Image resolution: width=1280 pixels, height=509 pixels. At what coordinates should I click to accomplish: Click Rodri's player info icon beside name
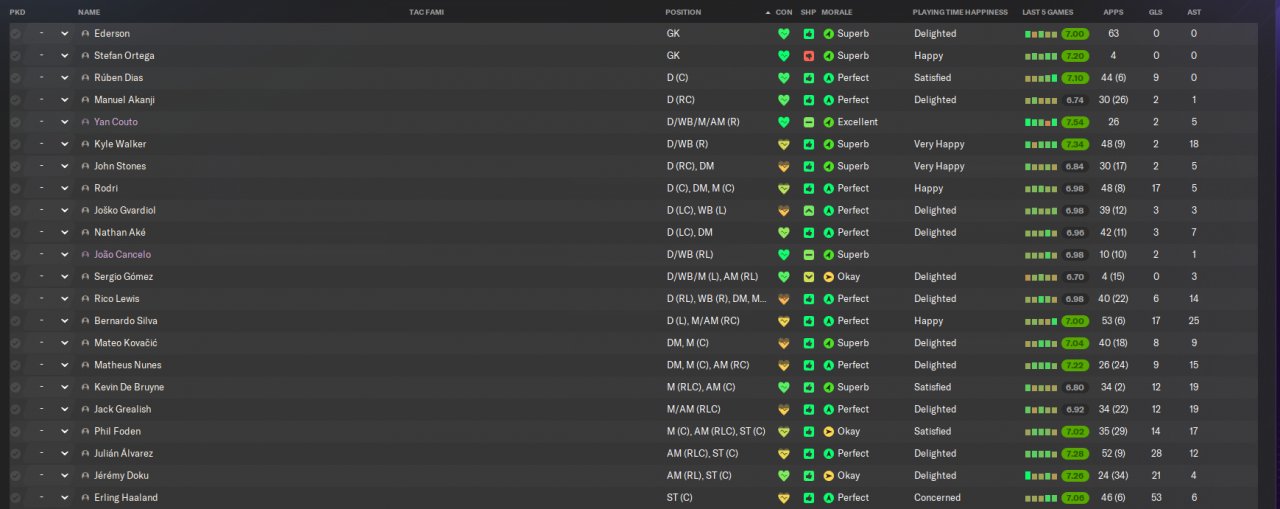tap(85, 188)
